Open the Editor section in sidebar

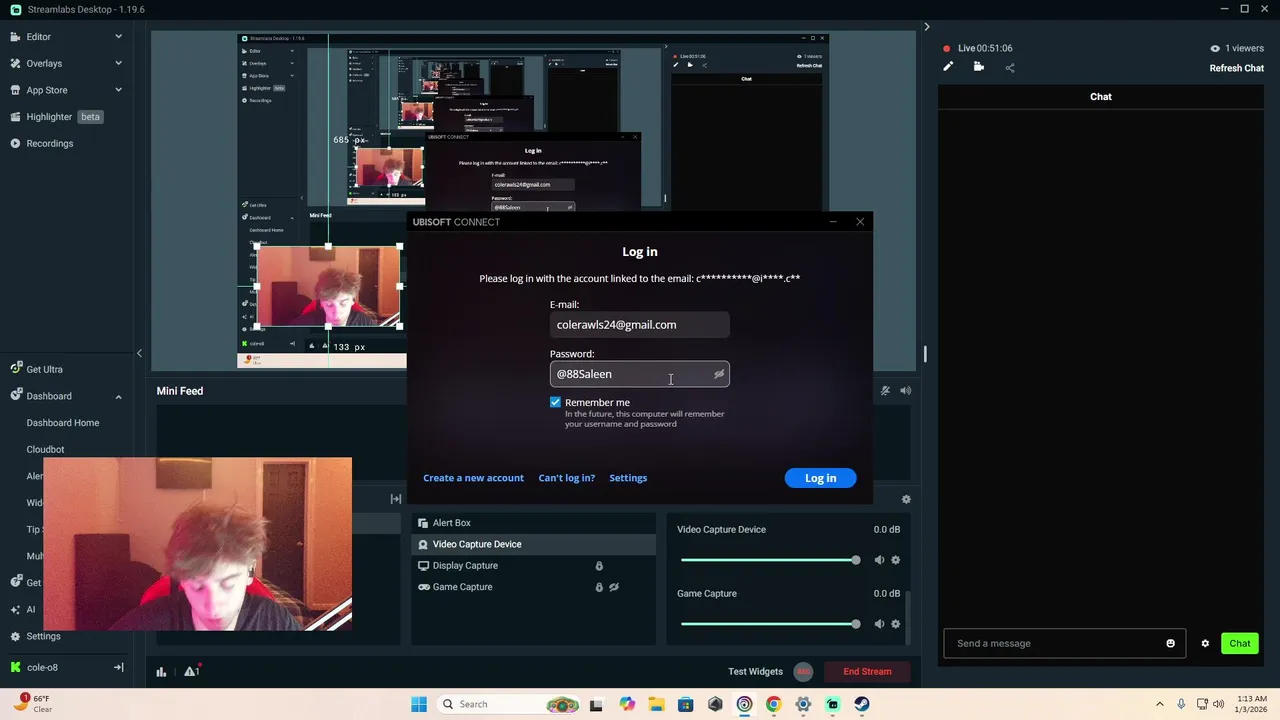pyautogui.click(x=38, y=37)
